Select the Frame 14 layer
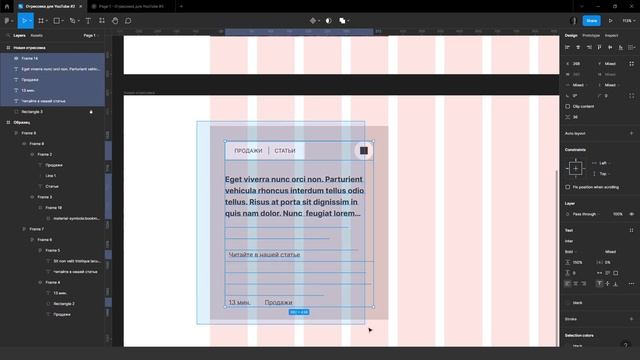Image resolution: width=640 pixels, height=360 pixels. point(52,58)
